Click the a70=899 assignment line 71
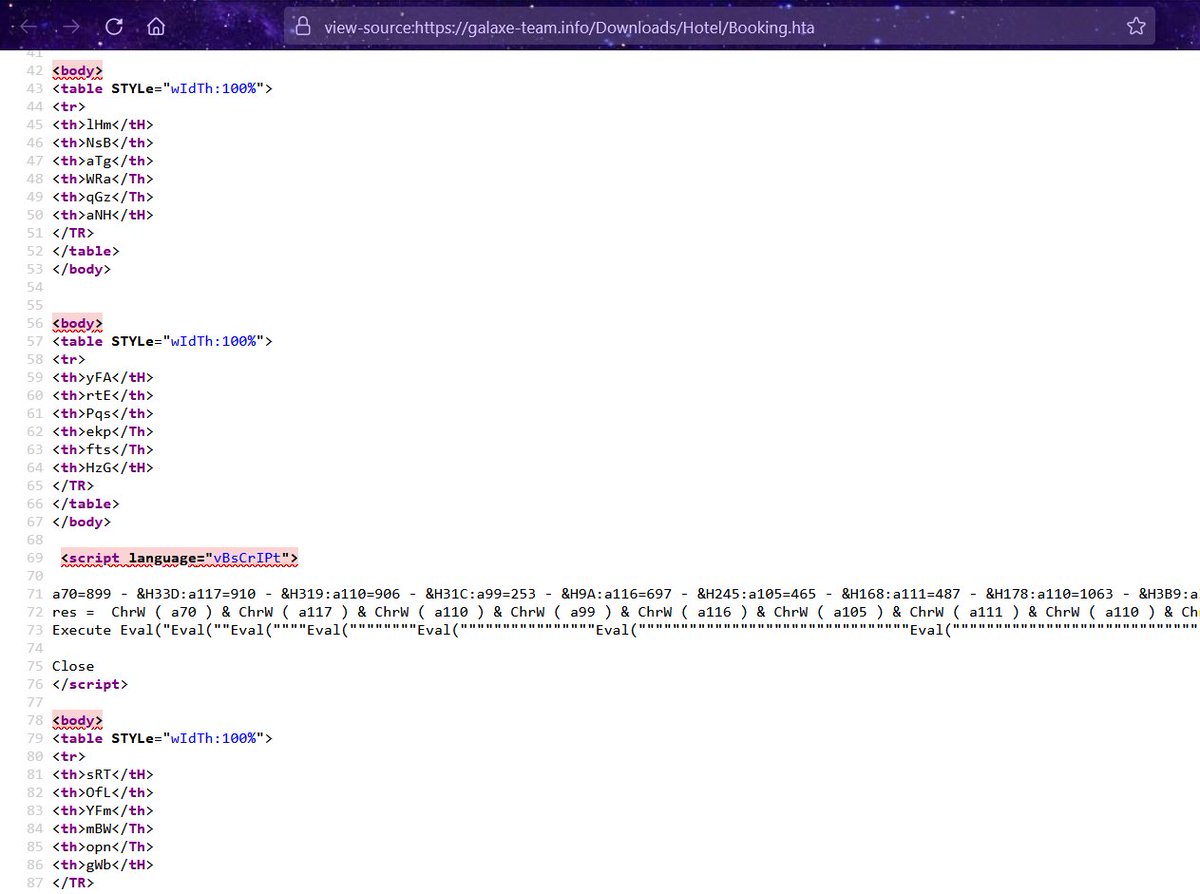 click(x=626, y=593)
